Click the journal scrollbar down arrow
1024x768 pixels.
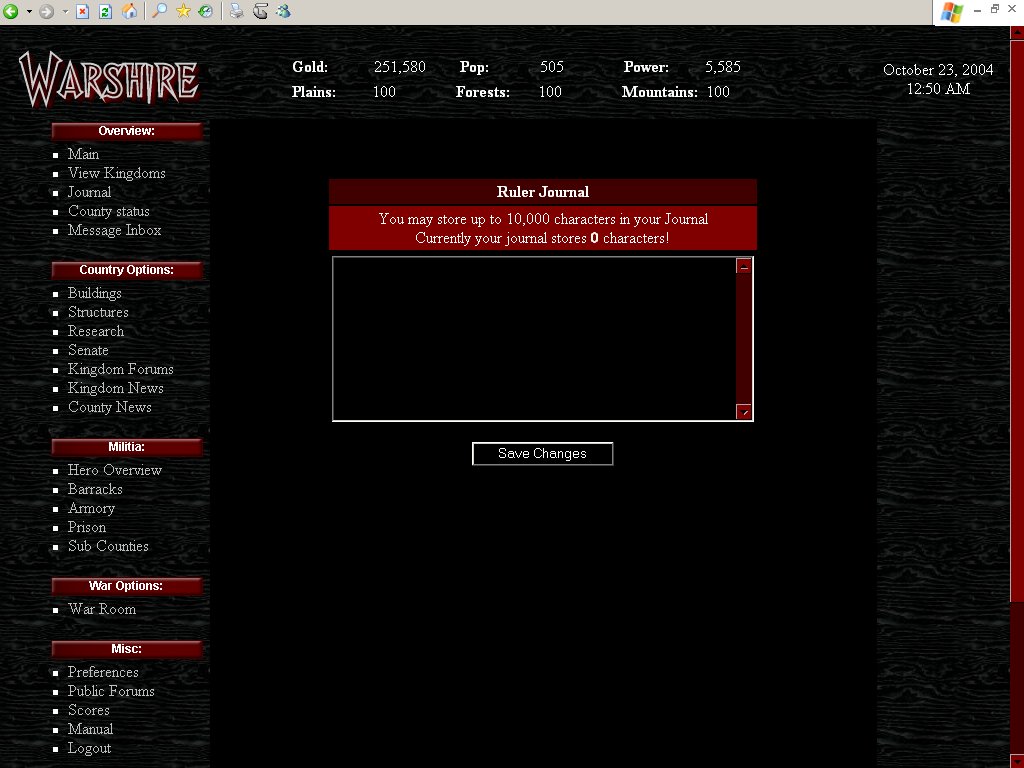pyautogui.click(x=744, y=412)
